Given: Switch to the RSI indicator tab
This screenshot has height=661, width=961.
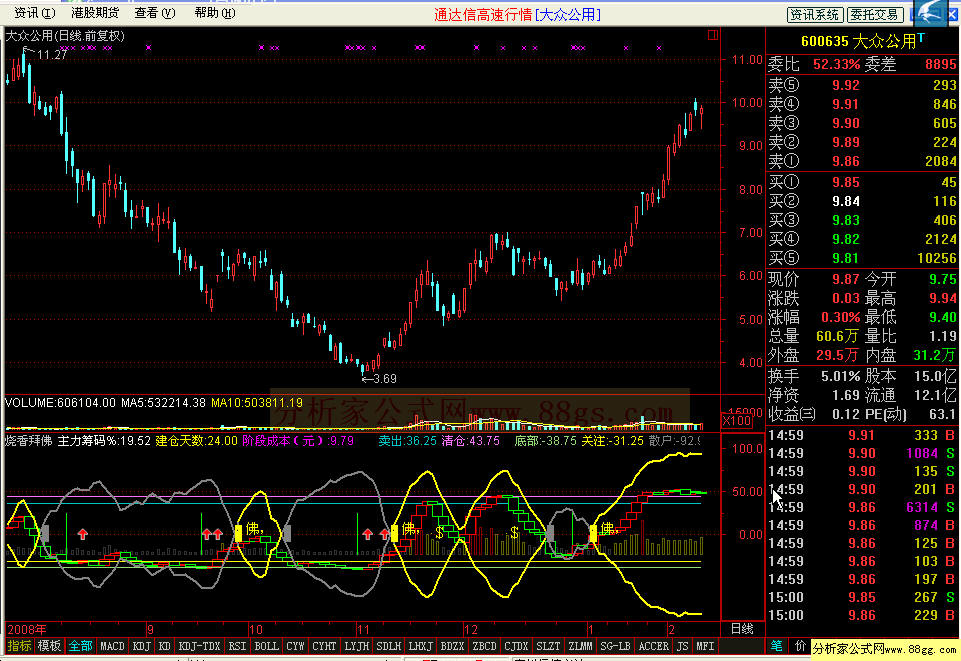Looking at the screenshot, I should pyautogui.click(x=237, y=646).
